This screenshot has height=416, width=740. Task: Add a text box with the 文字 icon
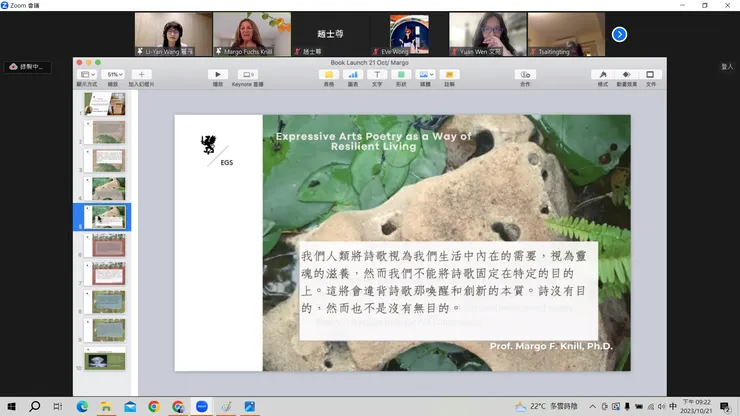377,75
